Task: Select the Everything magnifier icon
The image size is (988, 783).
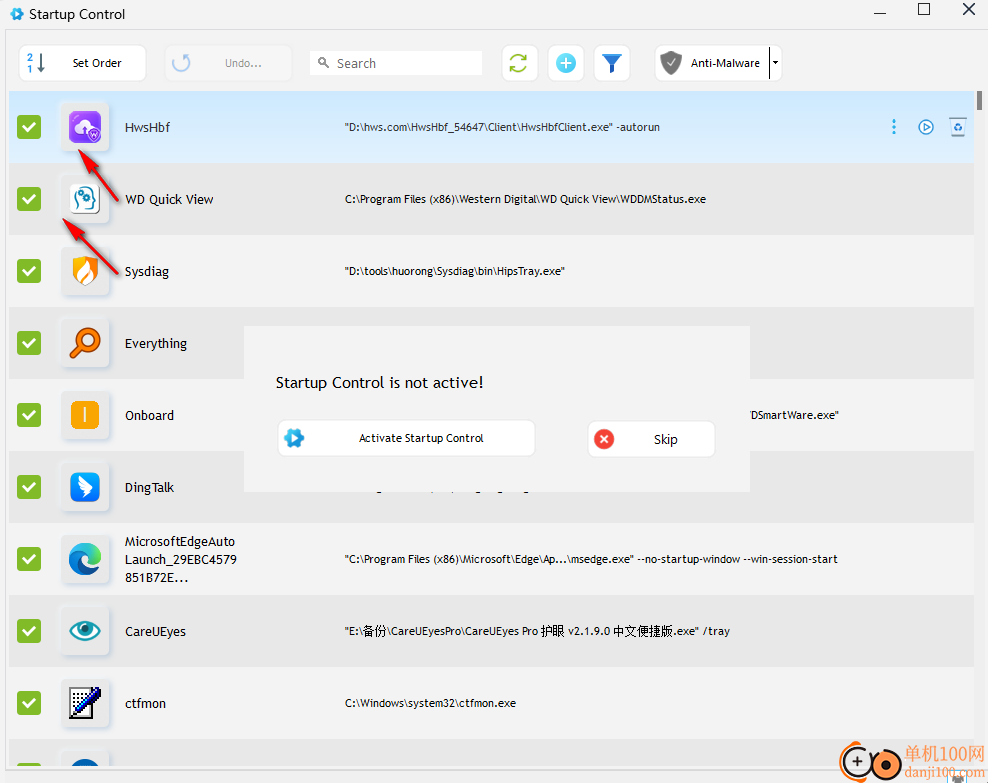Action: click(x=85, y=343)
